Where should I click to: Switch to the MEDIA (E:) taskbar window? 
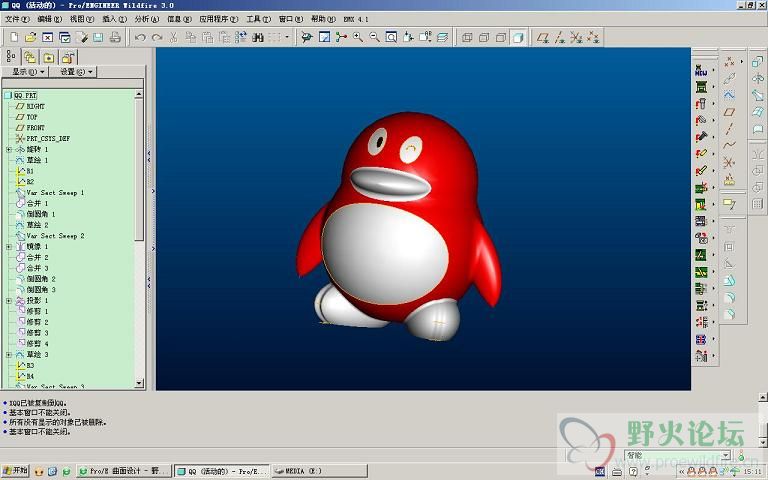(319, 471)
